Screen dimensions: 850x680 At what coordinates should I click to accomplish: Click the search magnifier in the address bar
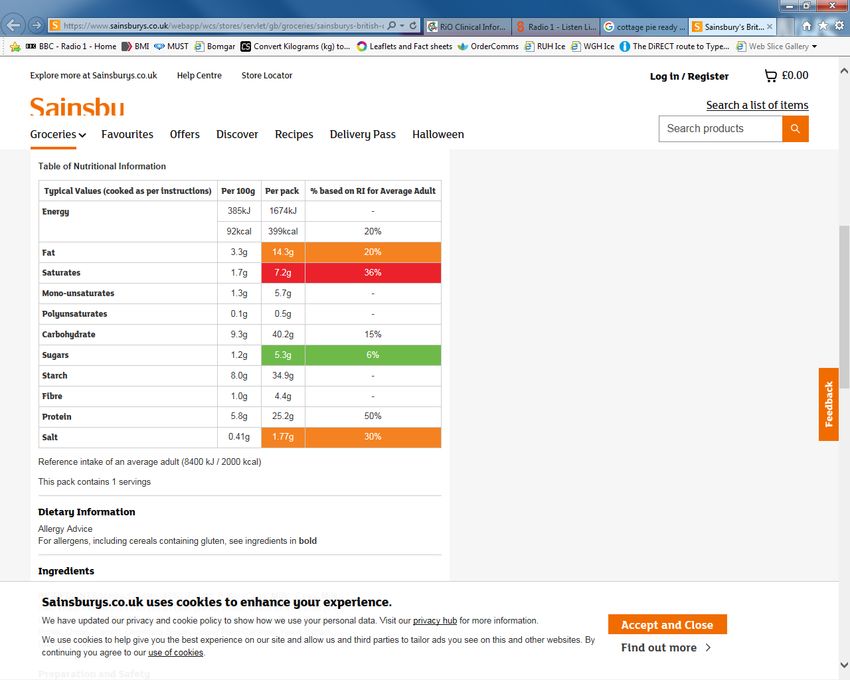coord(391,25)
